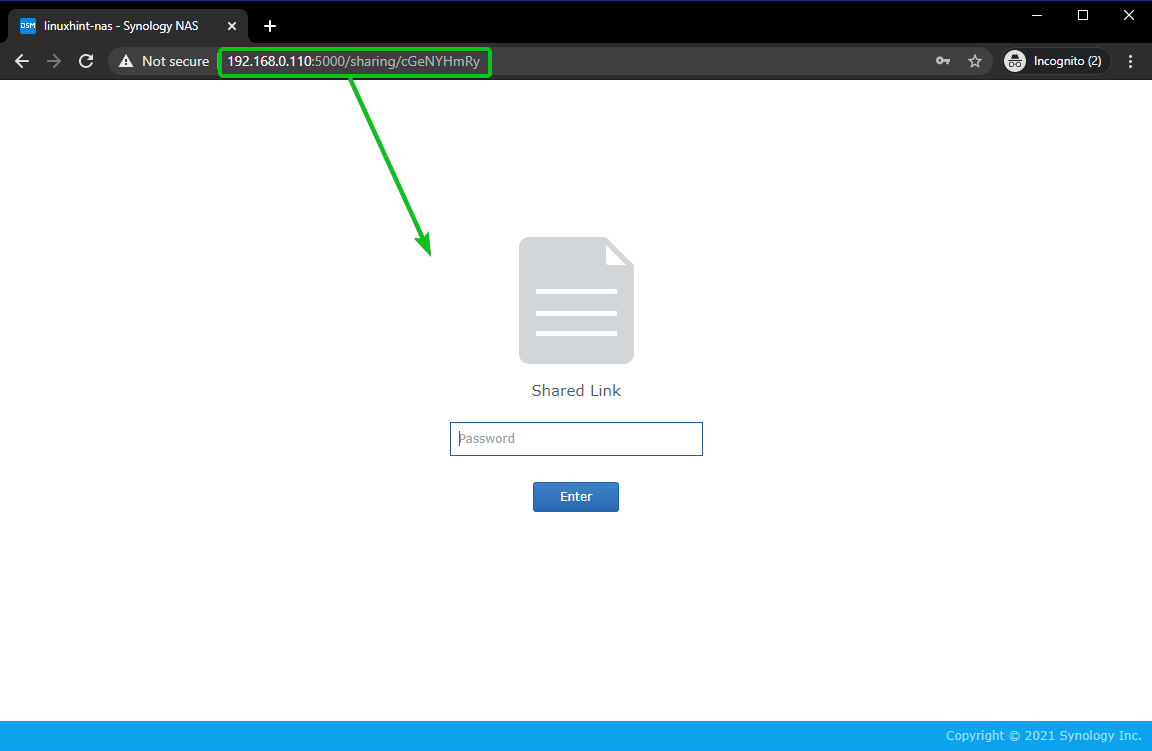Reload the page with the refresh icon
This screenshot has height=751, width=1152.
coord(86,61)
